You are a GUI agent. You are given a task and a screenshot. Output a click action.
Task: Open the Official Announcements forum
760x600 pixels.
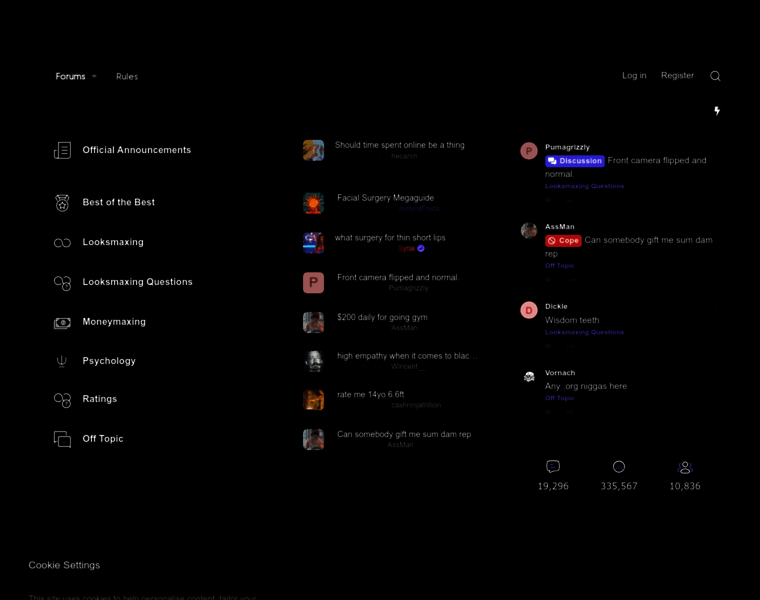click(x=137, y=150)
